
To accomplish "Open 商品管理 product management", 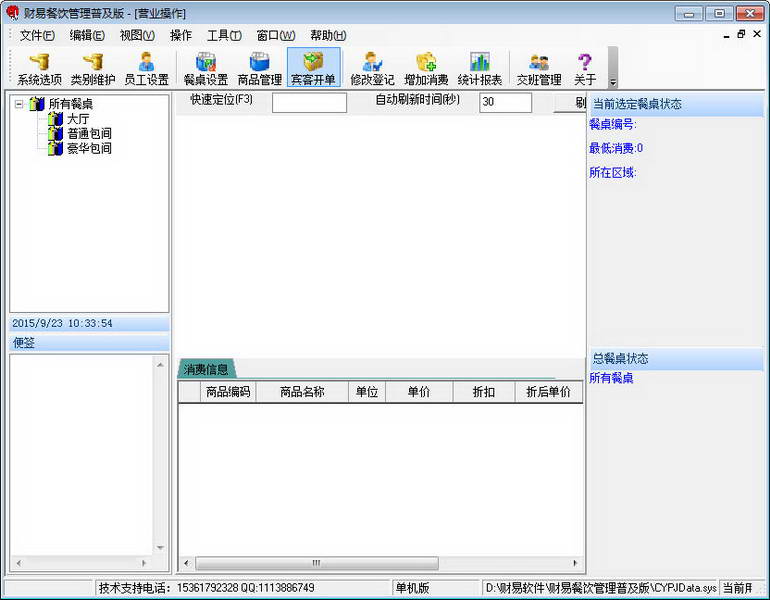I will point(260,68).
